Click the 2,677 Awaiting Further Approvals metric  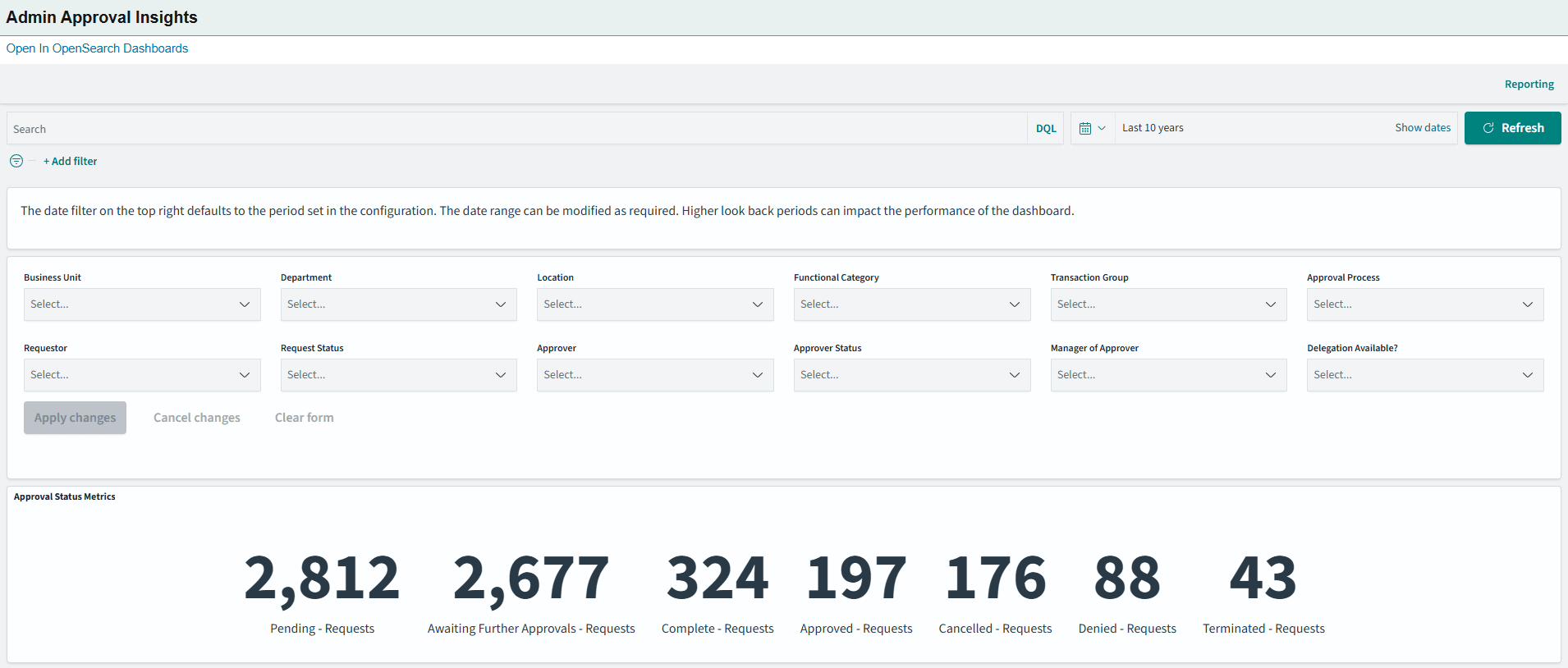tap(531, 593)
